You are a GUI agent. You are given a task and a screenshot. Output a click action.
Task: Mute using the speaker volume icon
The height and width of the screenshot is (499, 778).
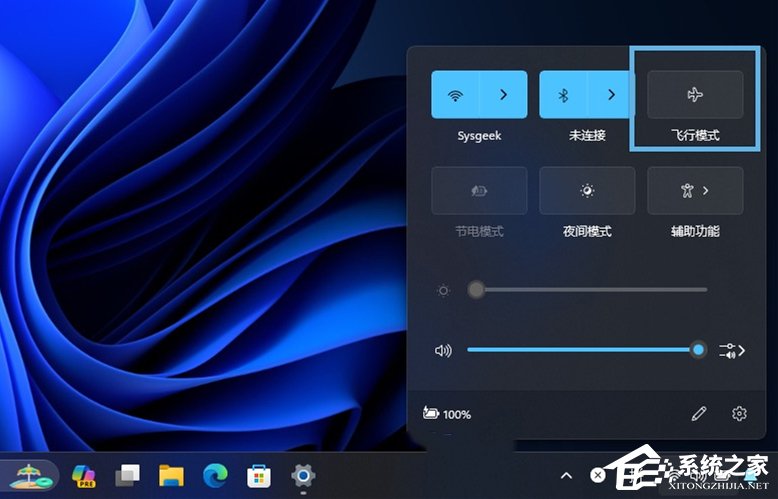tap(443, 351)
